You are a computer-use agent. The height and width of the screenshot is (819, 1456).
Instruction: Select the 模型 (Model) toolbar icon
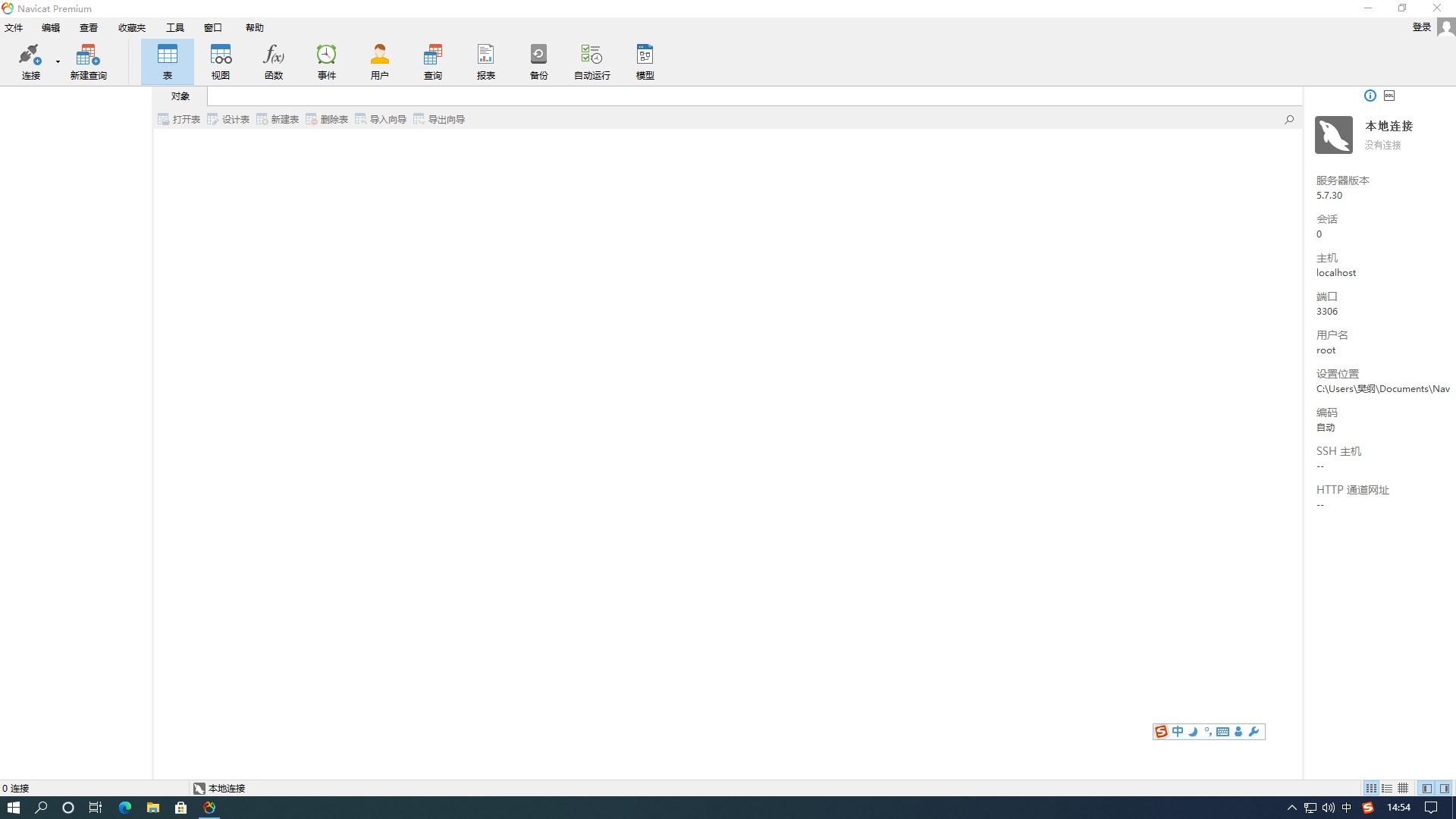(645, 61)
